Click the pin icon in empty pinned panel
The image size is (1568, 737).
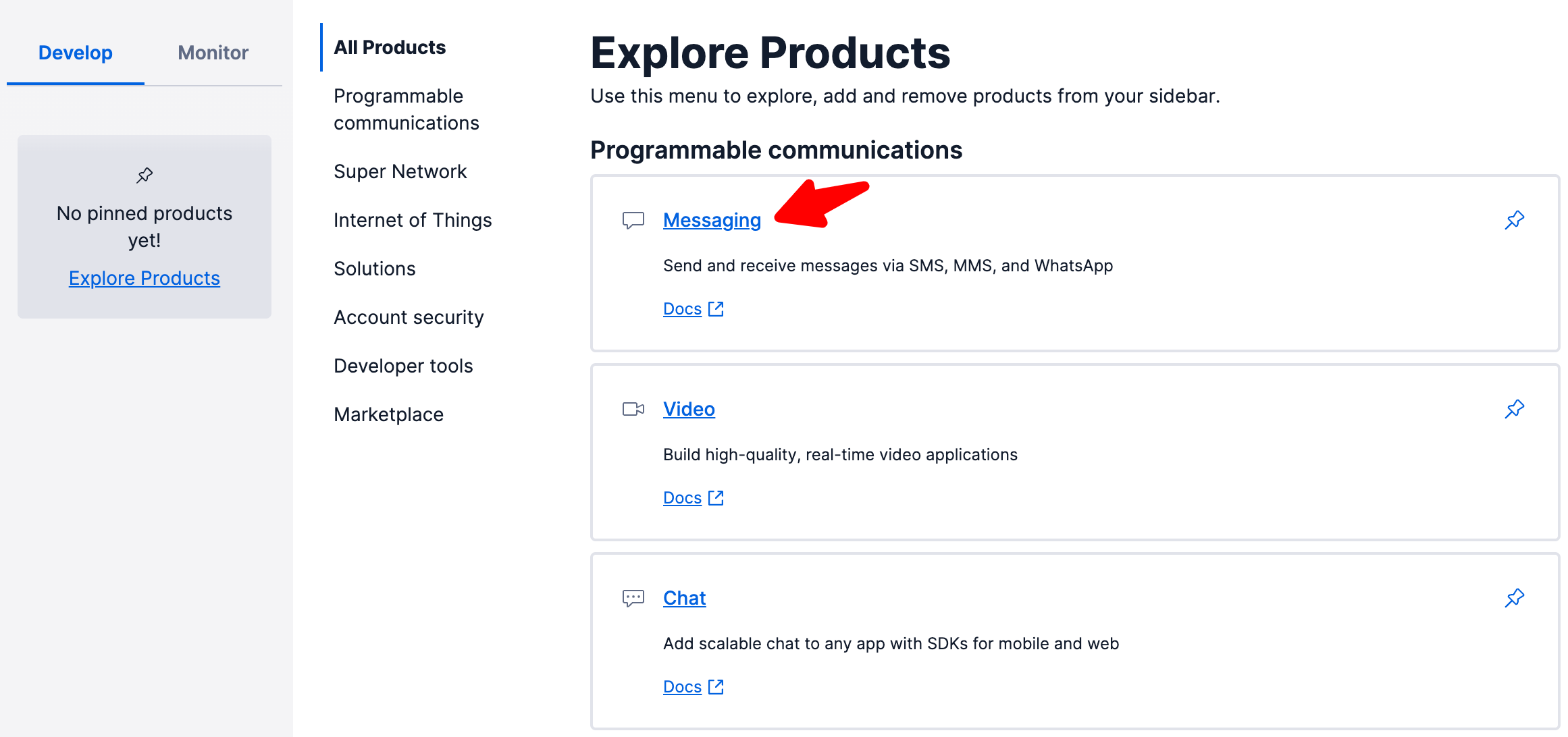tap(145, 175)
